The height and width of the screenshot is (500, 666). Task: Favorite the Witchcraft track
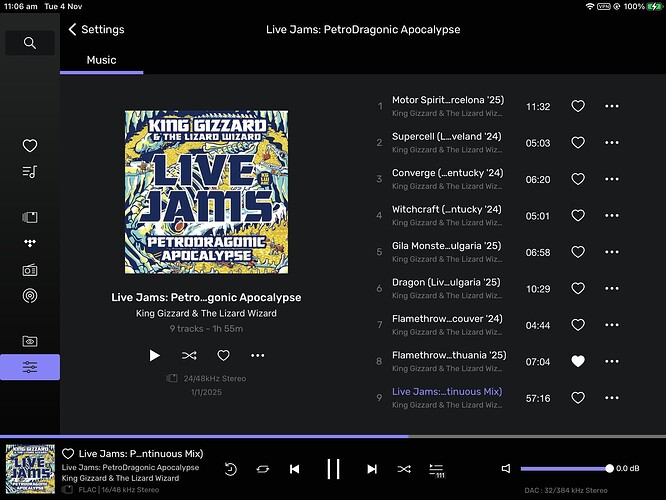tap(578, 215)
